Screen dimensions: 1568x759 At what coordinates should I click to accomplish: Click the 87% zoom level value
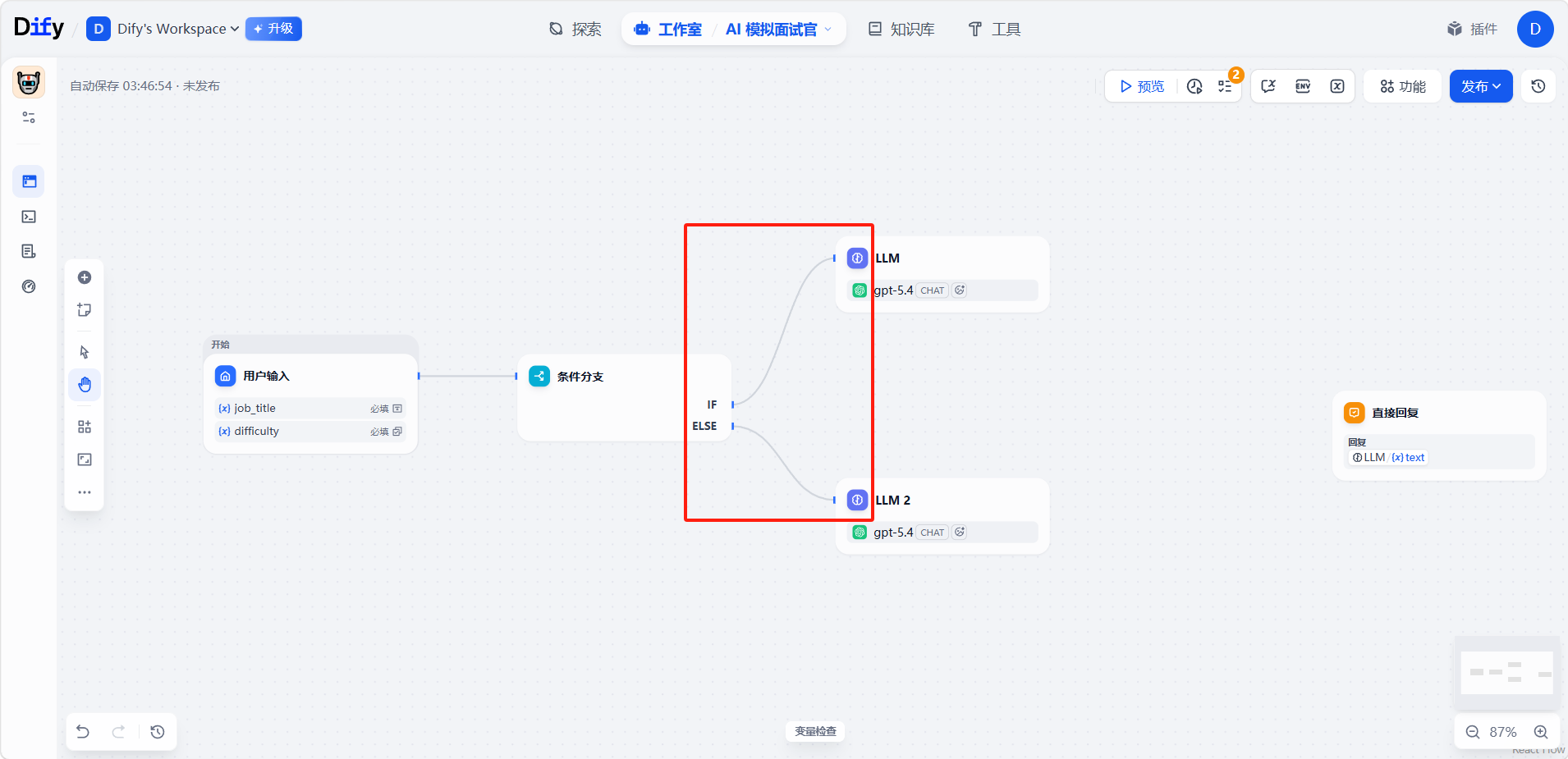coord(1502,732)
